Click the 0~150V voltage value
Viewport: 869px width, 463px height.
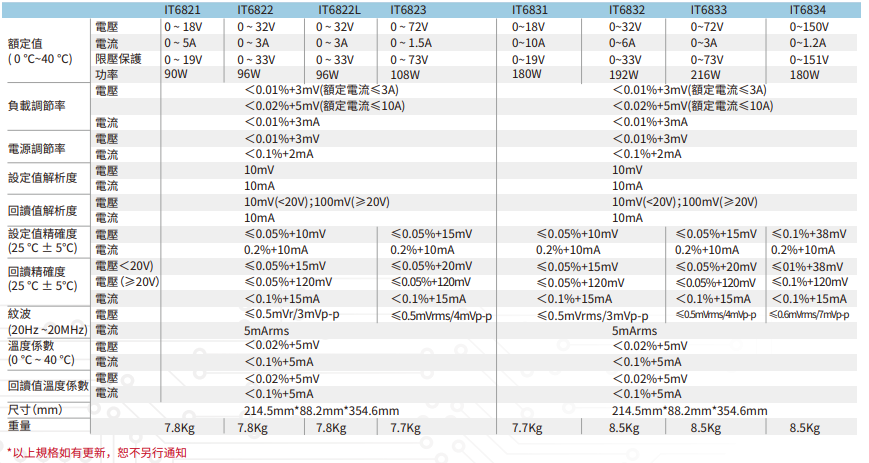809,27
